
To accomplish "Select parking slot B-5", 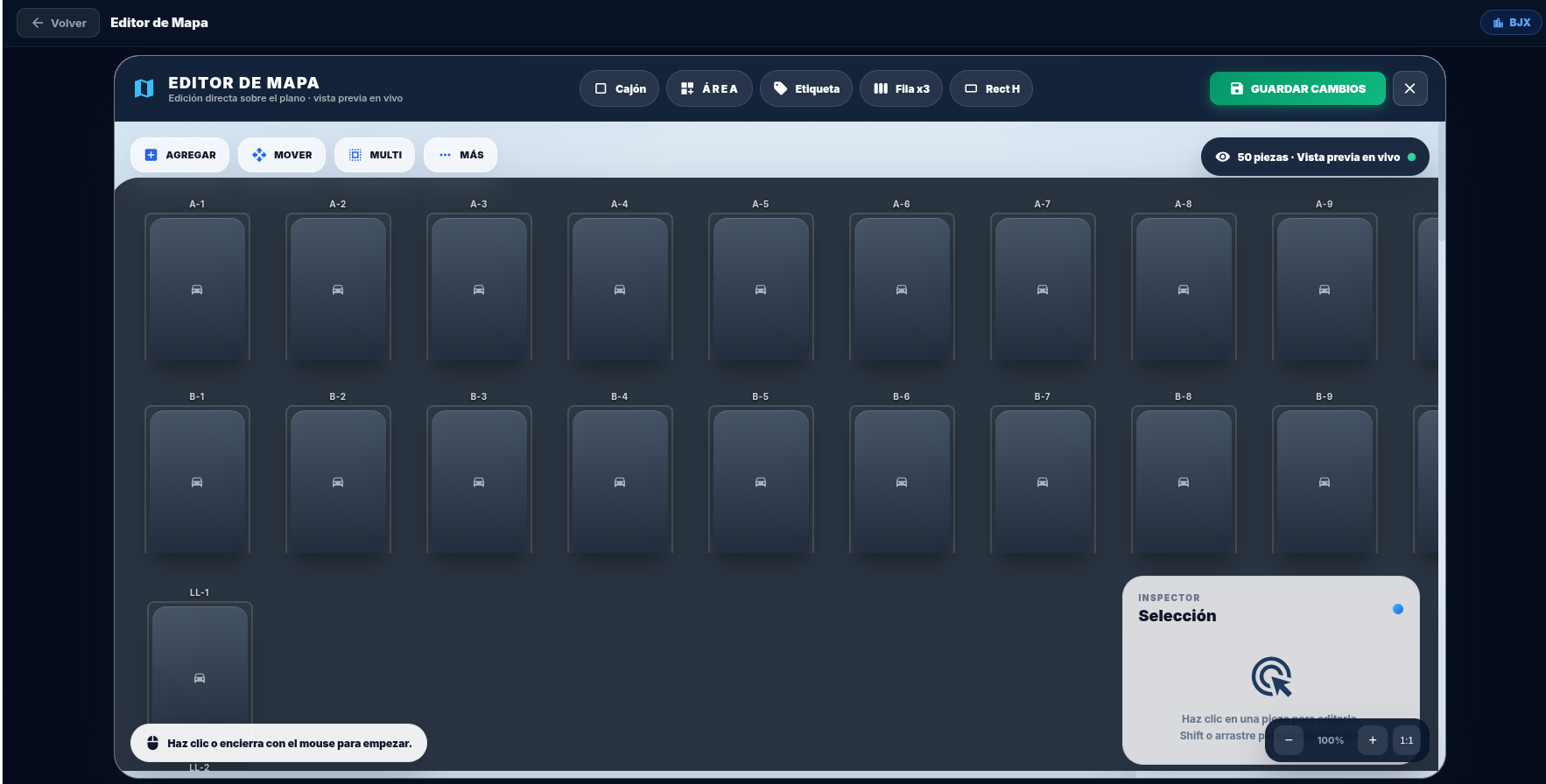I will 761,480.
